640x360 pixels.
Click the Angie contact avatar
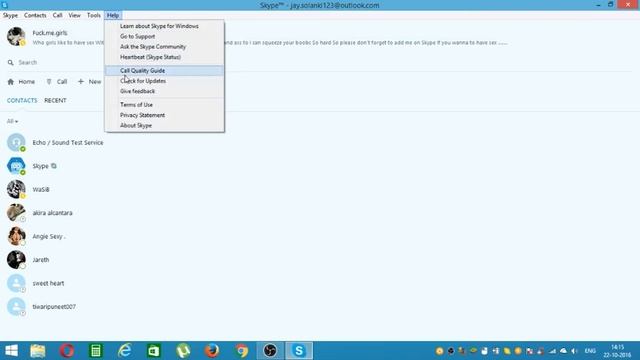[x=16, y=236]
